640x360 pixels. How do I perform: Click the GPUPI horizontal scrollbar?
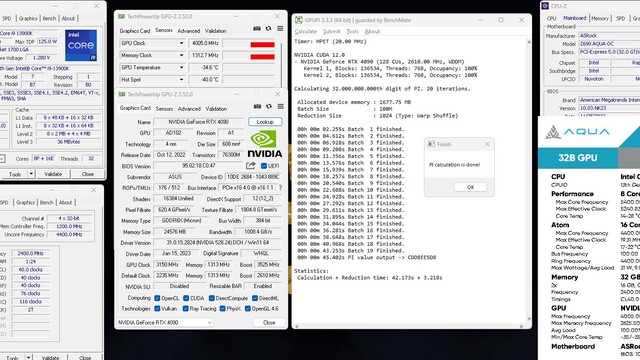point(409,326)
